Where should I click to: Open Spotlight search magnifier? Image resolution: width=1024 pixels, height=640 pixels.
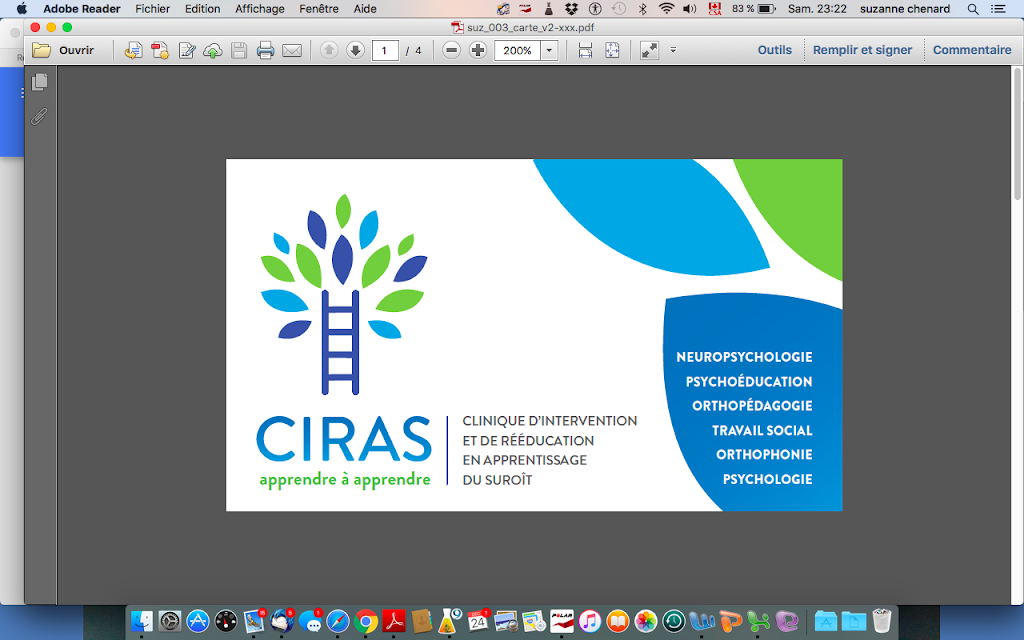[x=973, y=9]
